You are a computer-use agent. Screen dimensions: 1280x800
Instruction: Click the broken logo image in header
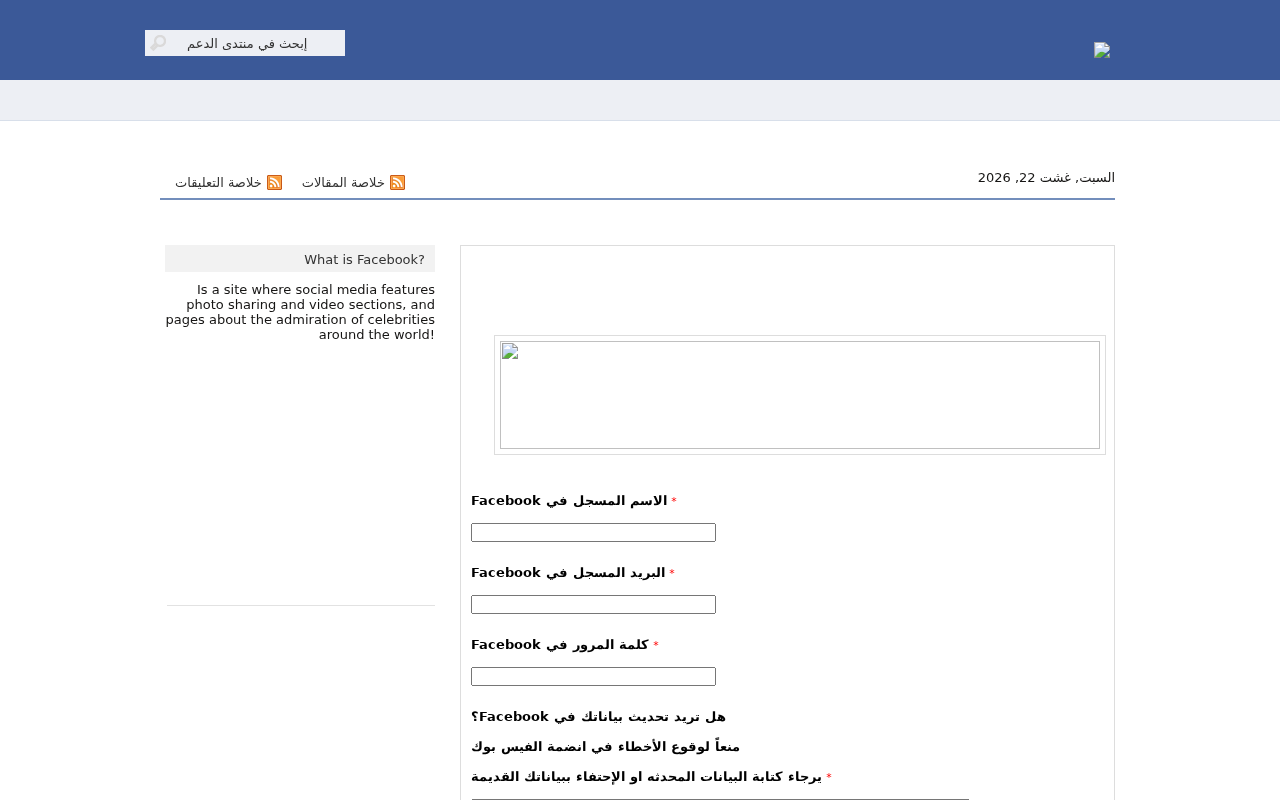[1102, 50]
